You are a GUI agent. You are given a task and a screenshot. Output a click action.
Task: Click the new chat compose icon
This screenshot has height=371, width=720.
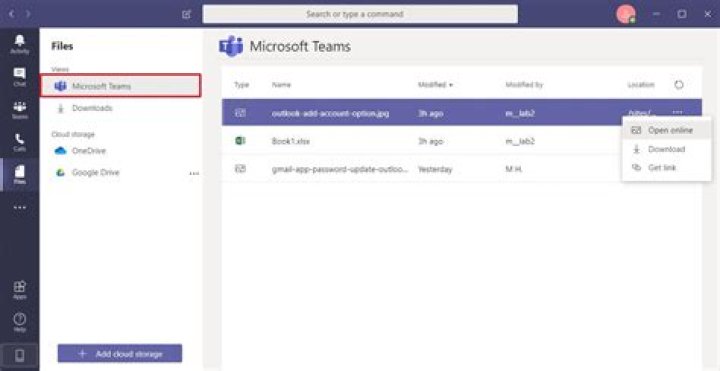click(x=186, y=14)
